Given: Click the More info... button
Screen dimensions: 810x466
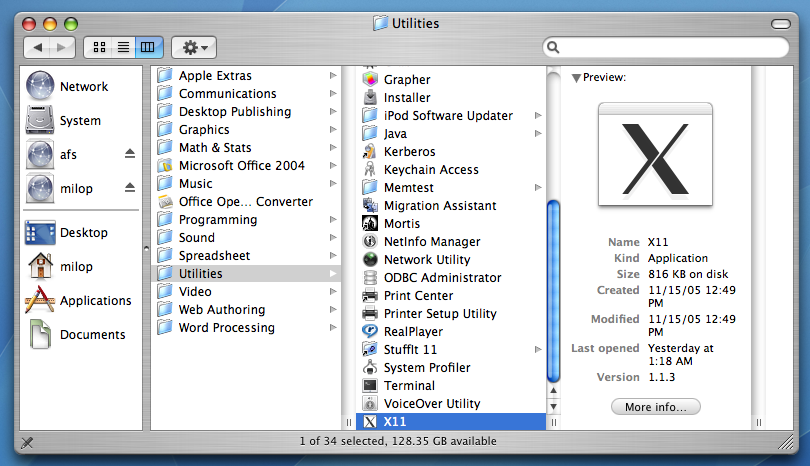Looking at the screenshot, I should click(x=655, y=407).
